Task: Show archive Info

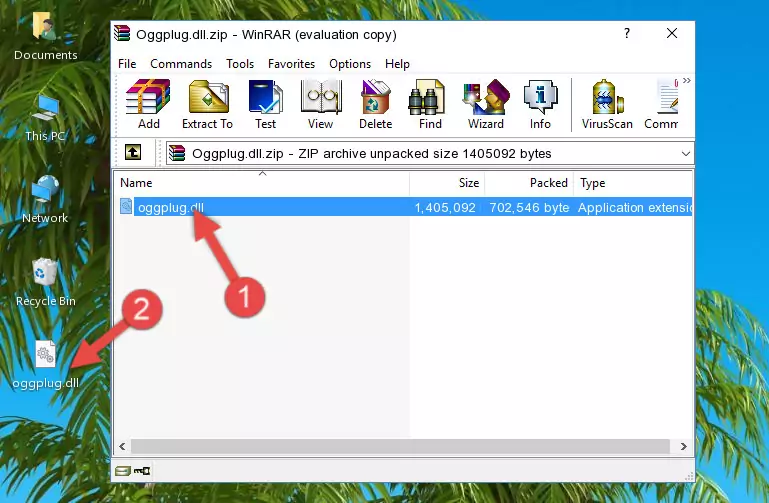Action: (x=540, y=104)
